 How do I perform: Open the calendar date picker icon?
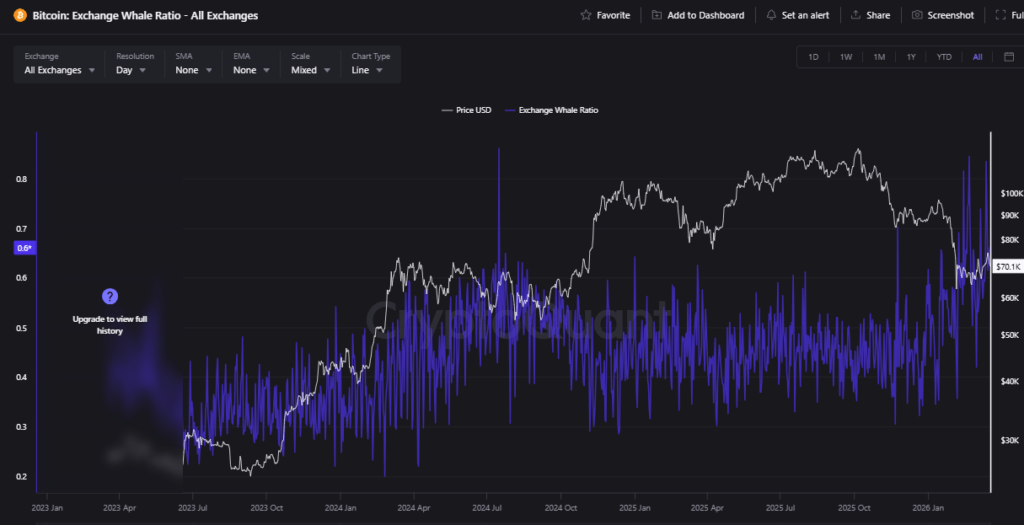[x=1008, y=57]
